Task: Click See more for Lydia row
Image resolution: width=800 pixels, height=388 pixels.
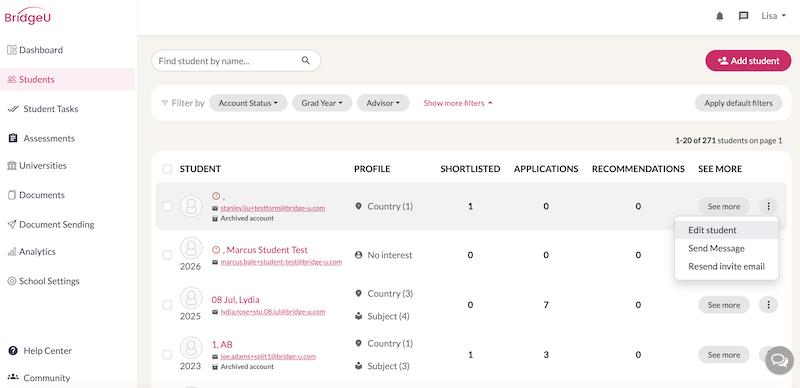Action: [723, 305]
